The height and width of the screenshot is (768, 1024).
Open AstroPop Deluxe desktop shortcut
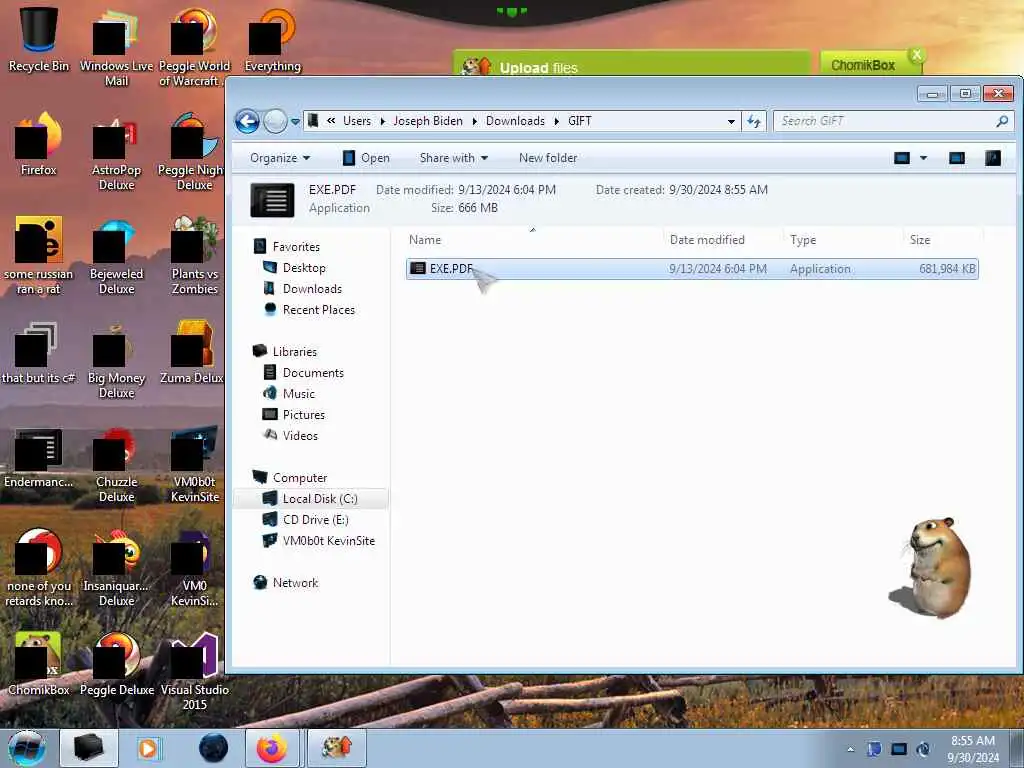click(x=116, y=152)
